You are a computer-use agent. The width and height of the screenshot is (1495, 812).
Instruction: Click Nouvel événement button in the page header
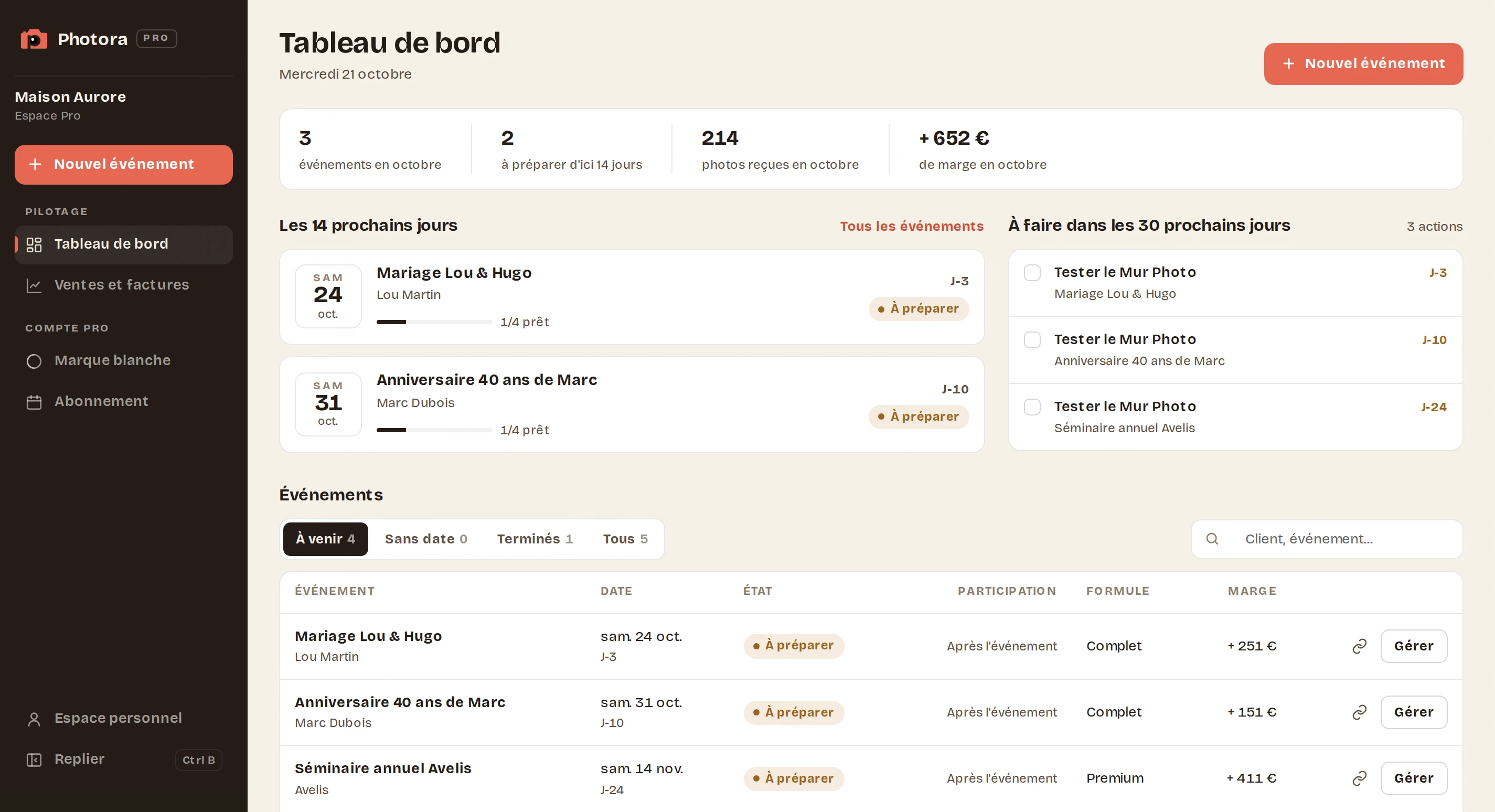[x=1363, y=64]
